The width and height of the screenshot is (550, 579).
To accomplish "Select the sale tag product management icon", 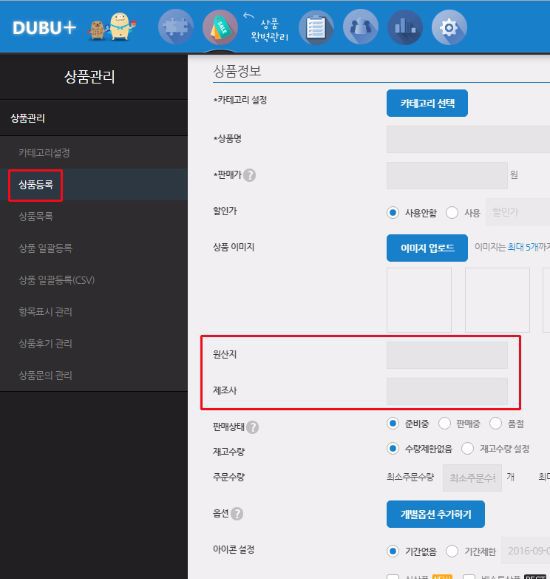I will point(220,27).
